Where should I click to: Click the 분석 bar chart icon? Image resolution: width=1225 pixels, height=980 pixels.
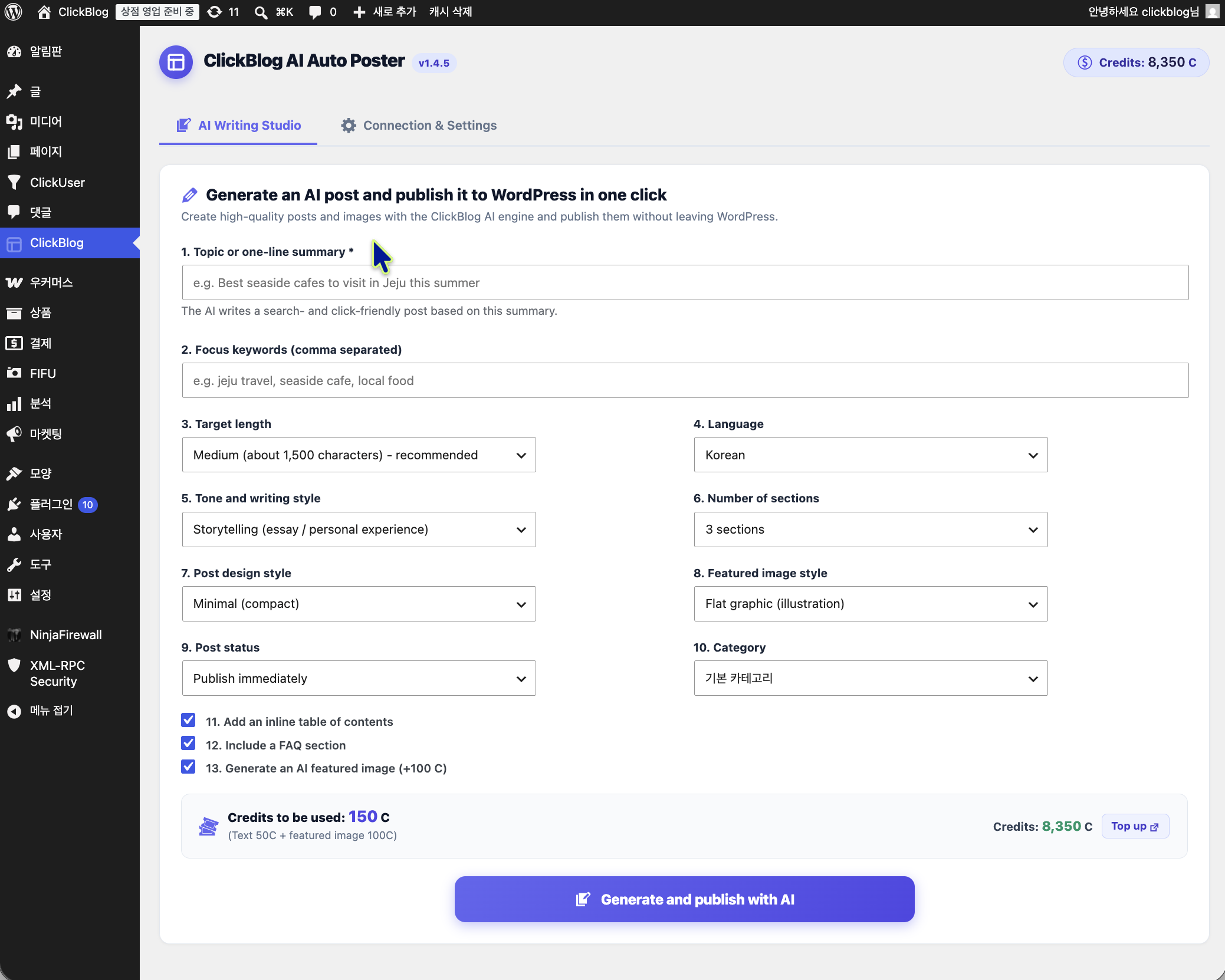click(14, 404)
